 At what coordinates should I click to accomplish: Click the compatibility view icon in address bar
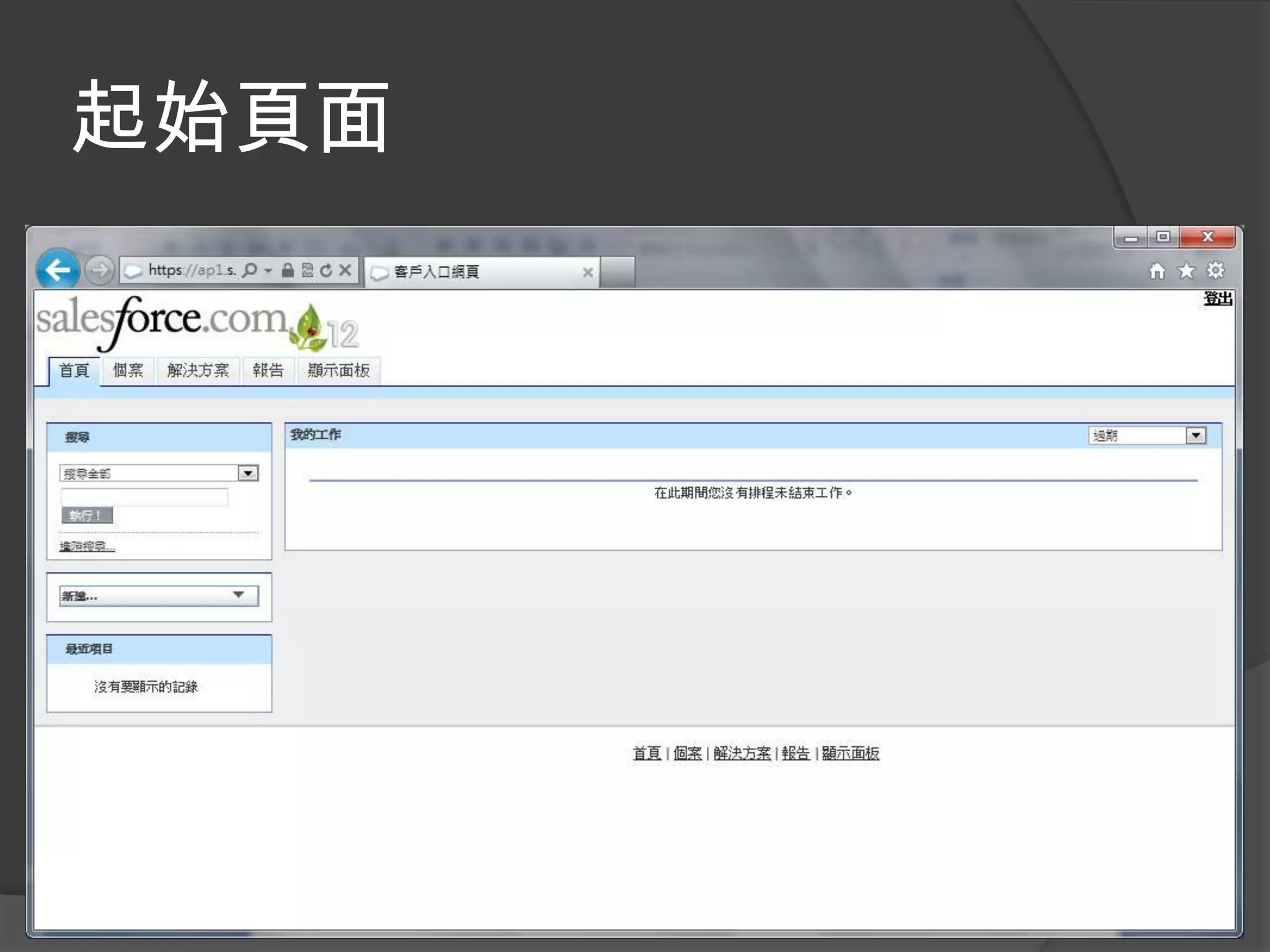[308, 270]
